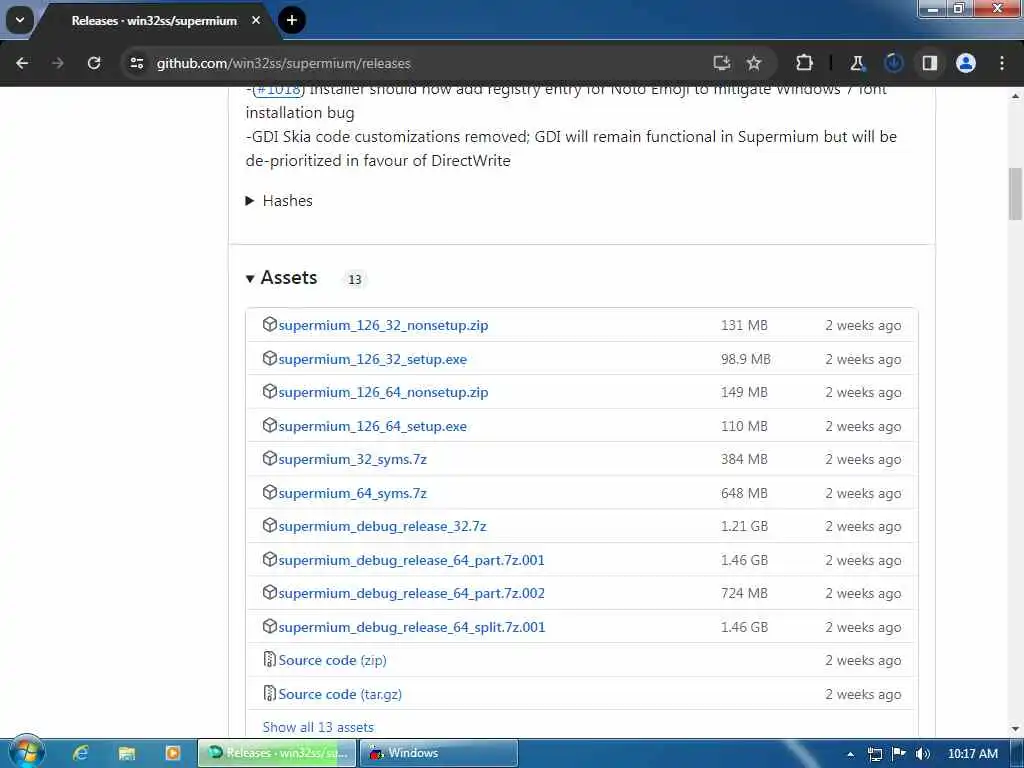Close the Releases win32ss/supermium tab
Screen dimensions: 1024x768
[x=256, y=20]
